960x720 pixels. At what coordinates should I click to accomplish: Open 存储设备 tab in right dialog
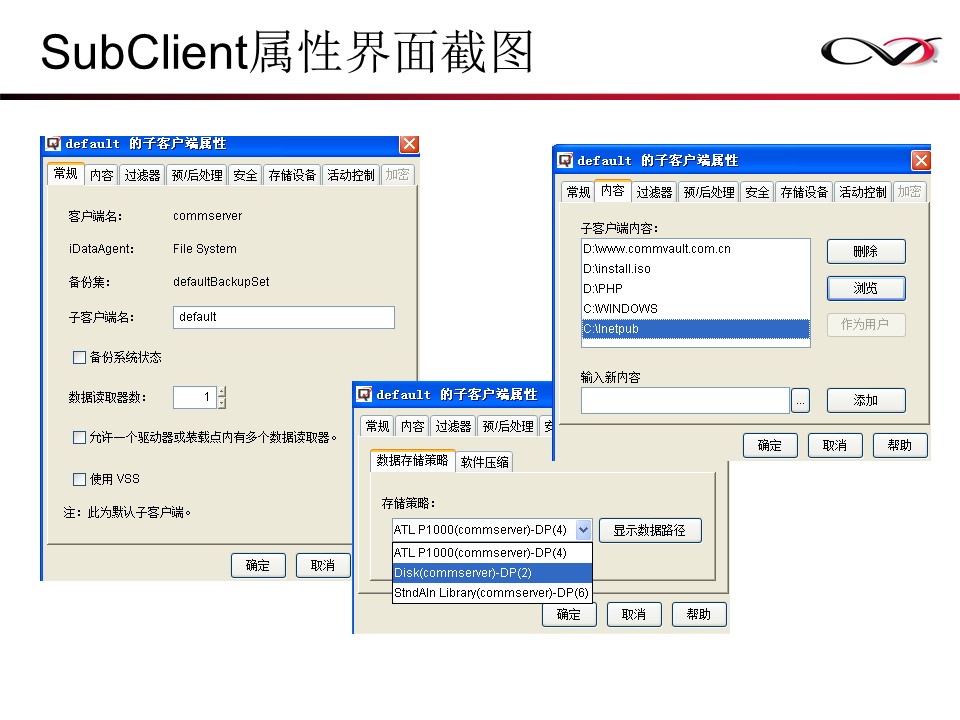click(803, 192)
